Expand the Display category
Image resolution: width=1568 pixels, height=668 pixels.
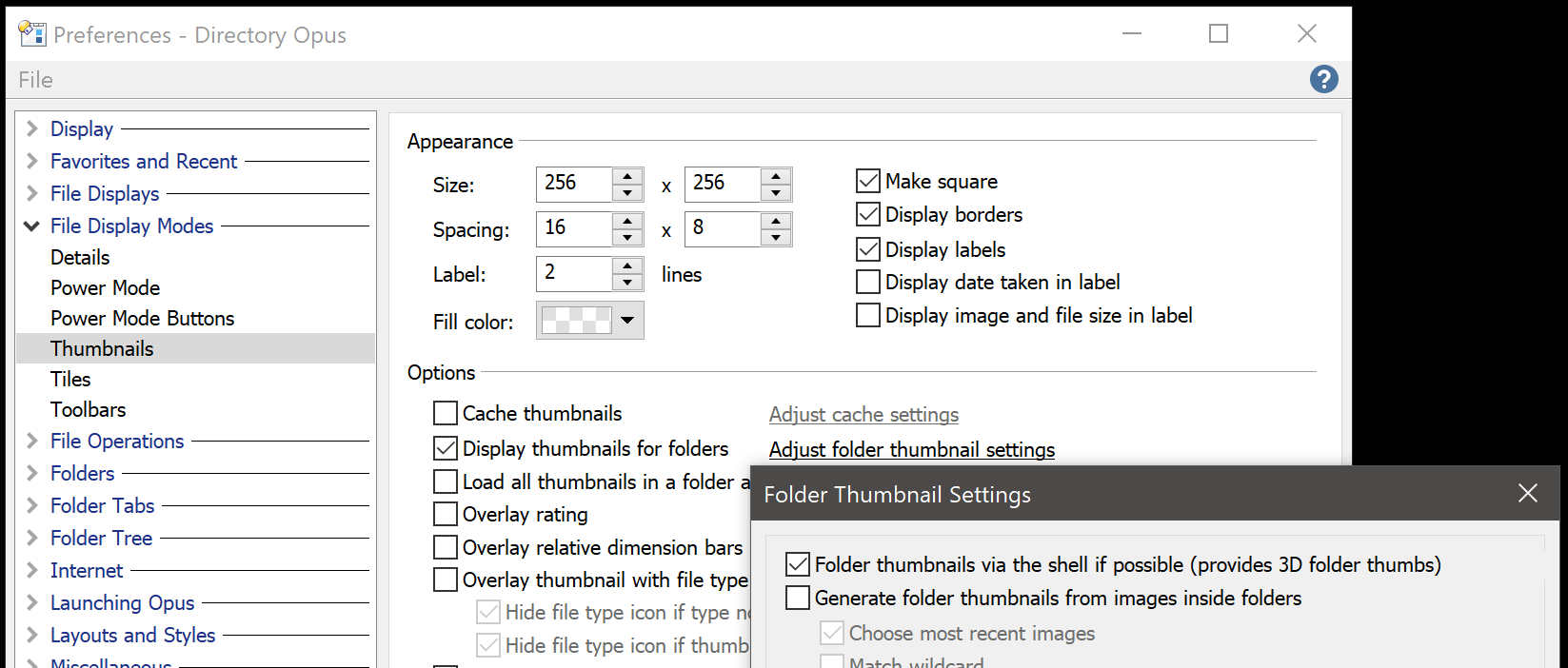pyautogui.click(x=31, y=128)
